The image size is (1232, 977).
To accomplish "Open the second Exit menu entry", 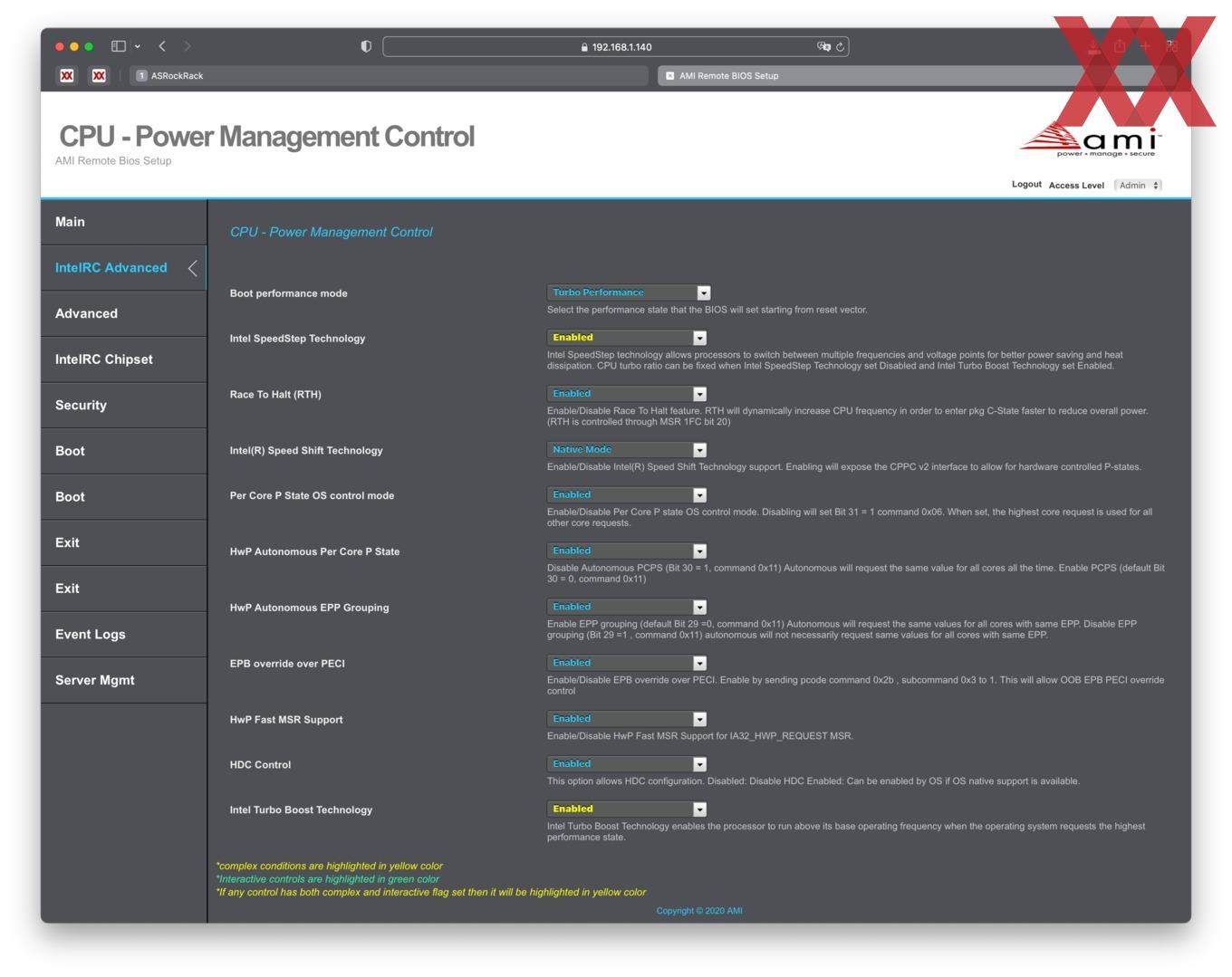I will pos(124,589).
